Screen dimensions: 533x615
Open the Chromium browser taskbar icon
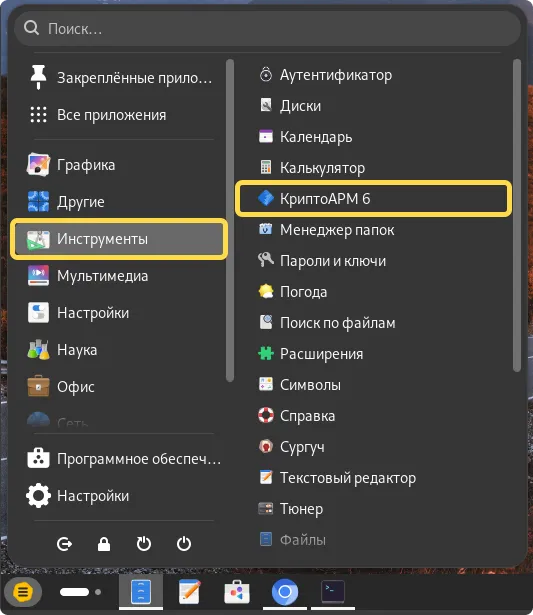285,591
